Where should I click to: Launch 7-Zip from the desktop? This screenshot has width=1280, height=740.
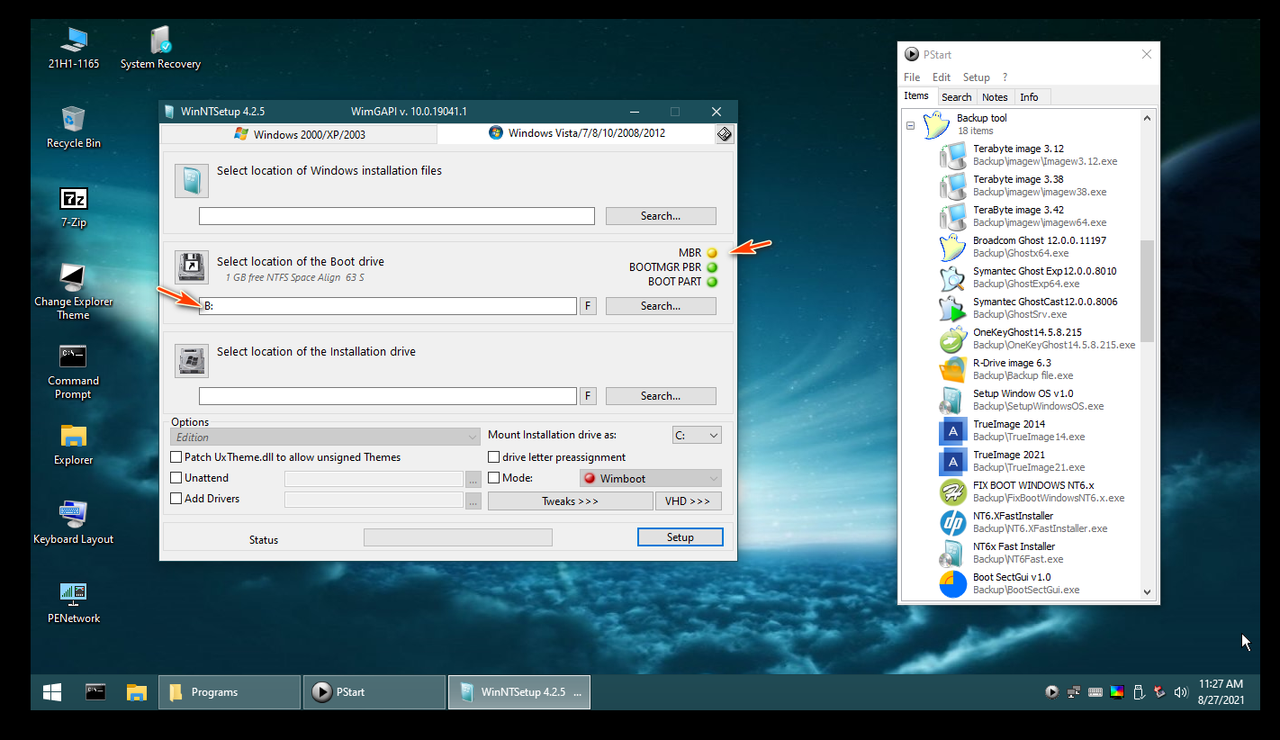[73, 206]
